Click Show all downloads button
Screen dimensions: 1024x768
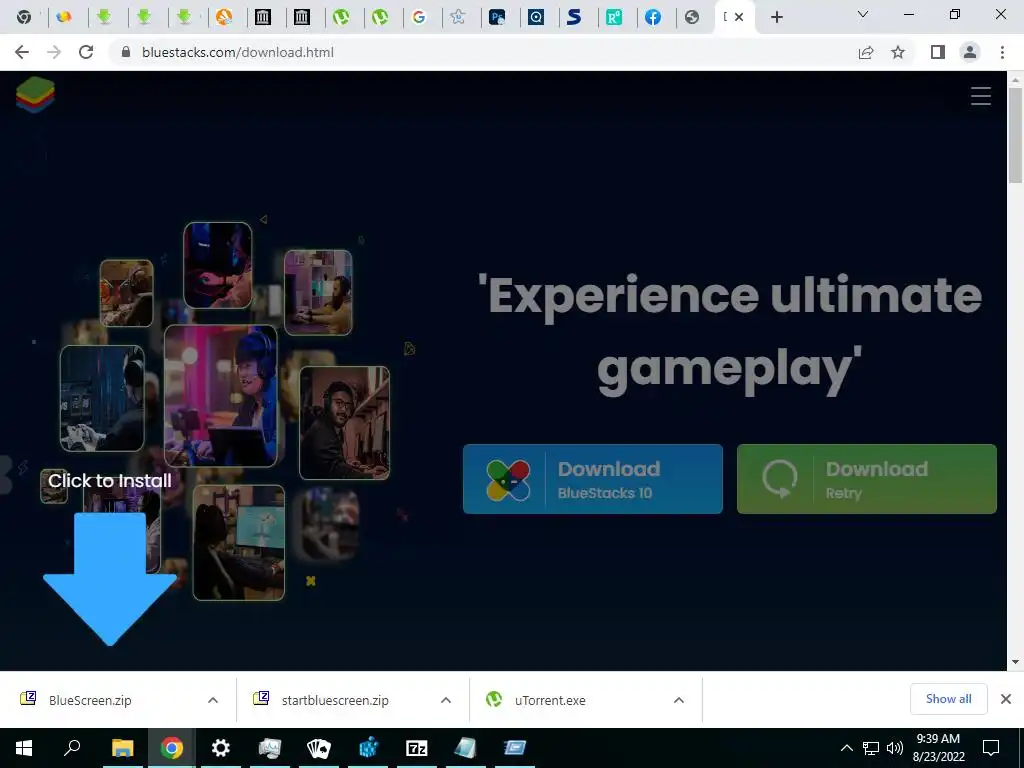pyautogui.click(x=948, y=699)
